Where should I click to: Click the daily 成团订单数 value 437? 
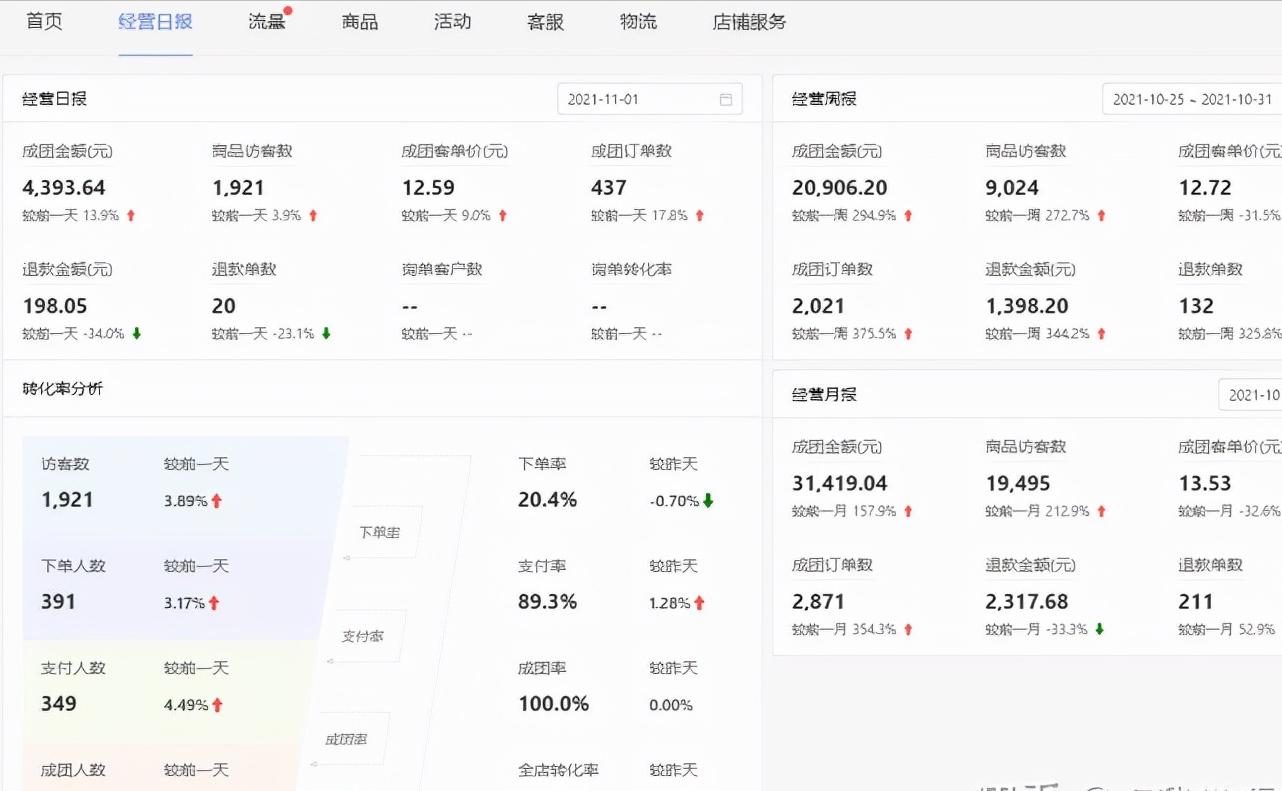(609, 187)
